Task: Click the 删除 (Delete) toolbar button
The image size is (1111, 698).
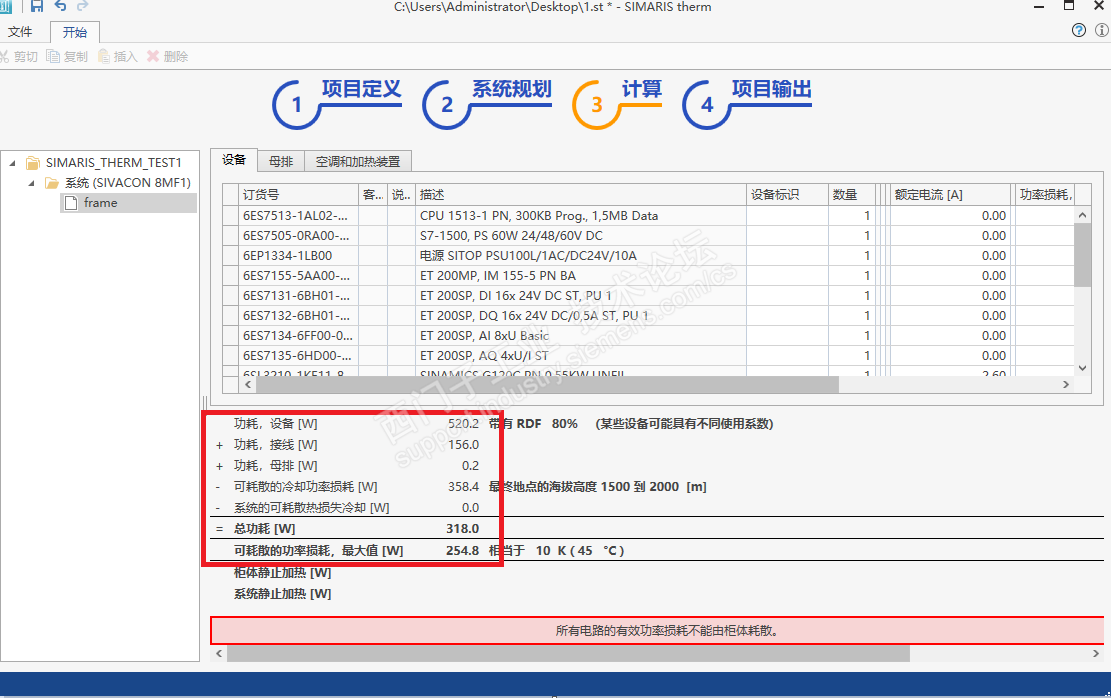Action: (x=167, y=57)
